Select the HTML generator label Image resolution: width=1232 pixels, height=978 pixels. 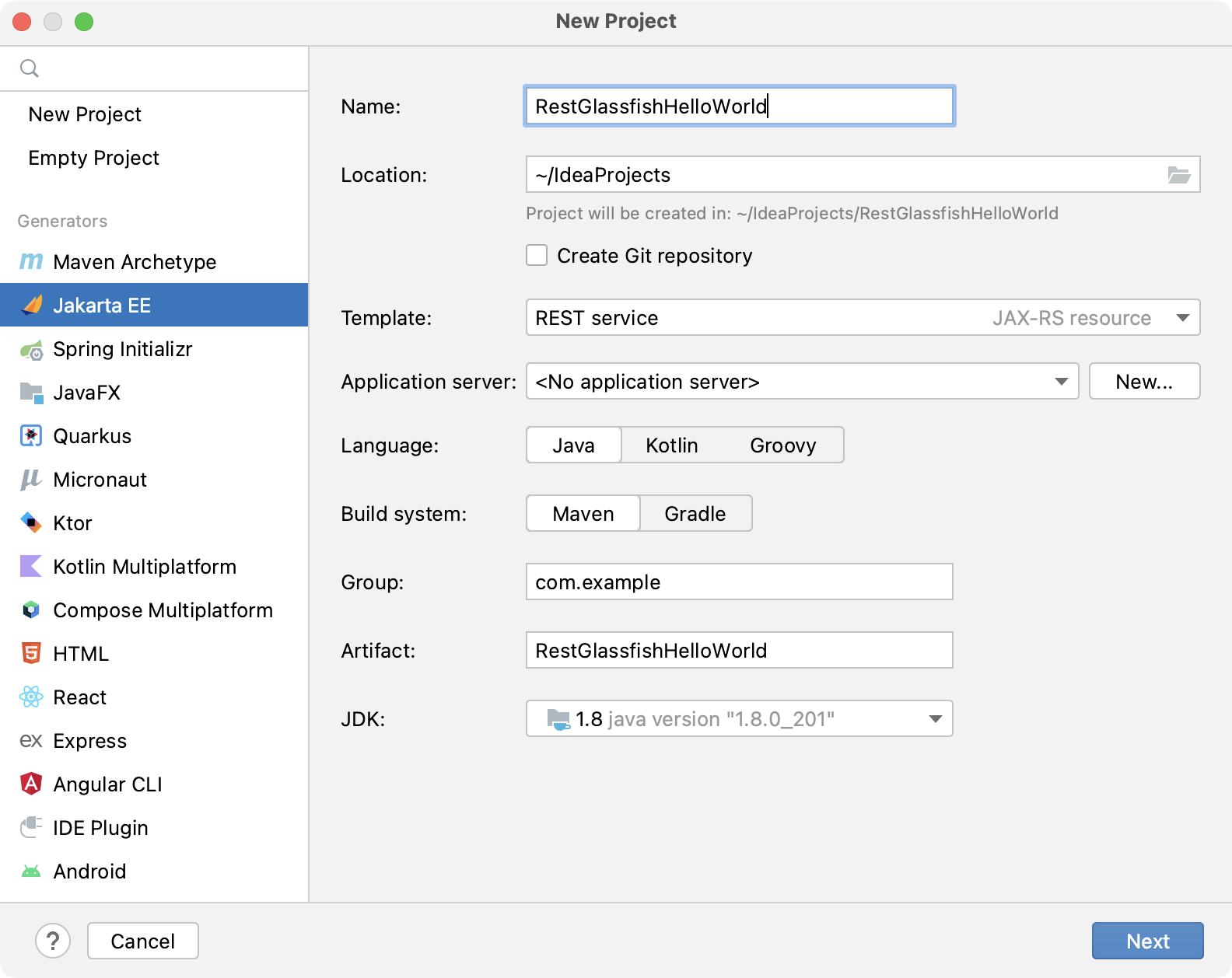click(81, 654)
